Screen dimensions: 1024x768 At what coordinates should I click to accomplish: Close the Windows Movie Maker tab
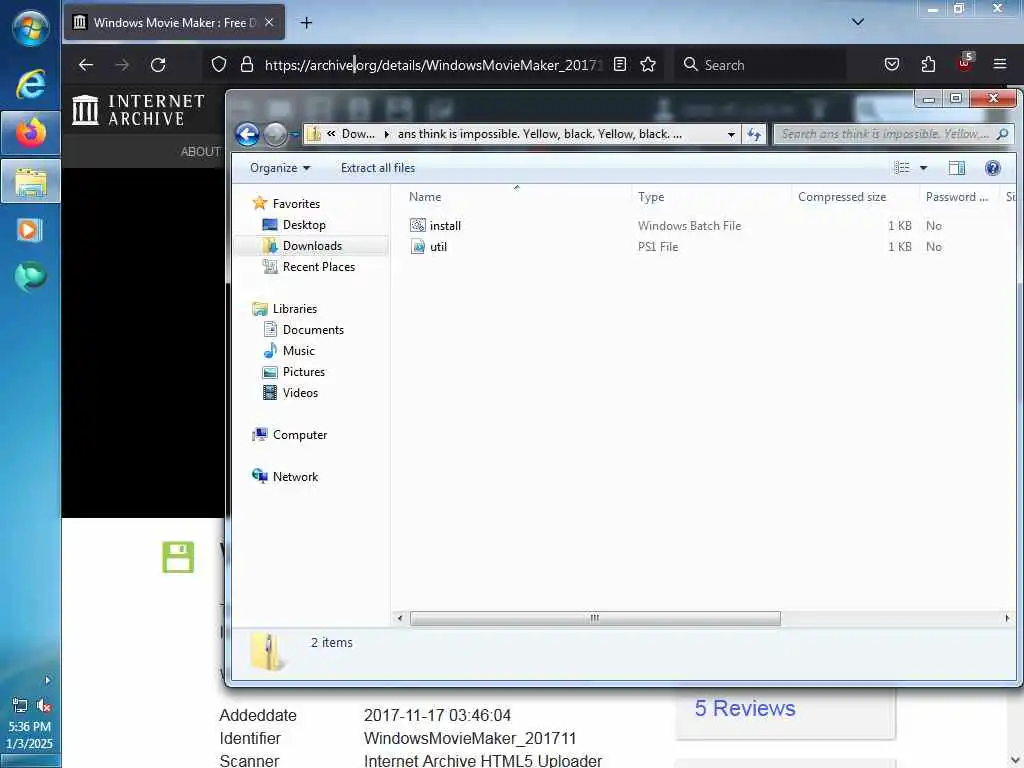[x=269, y=23]
